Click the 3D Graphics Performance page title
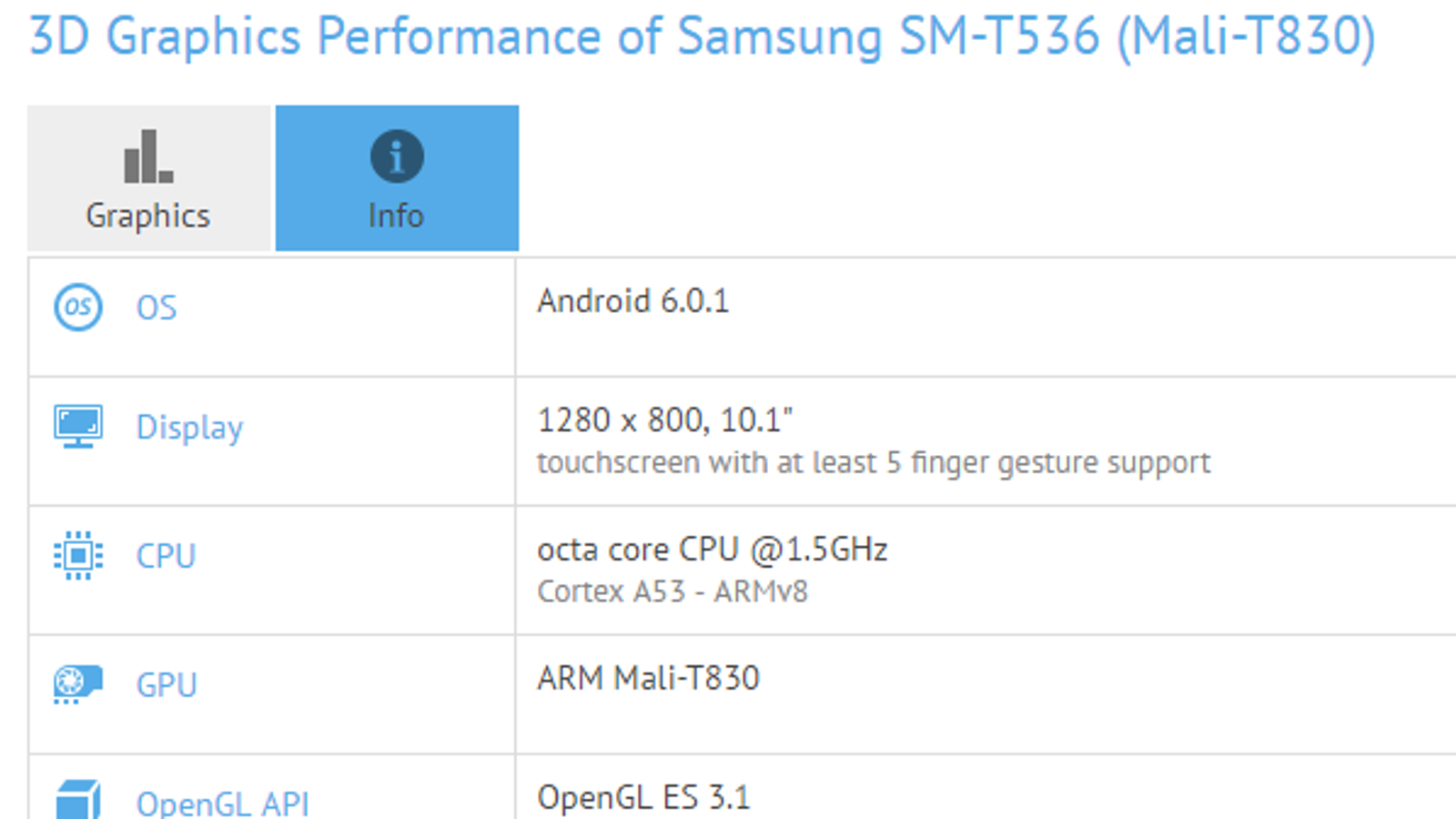 (x=702, y=36)
